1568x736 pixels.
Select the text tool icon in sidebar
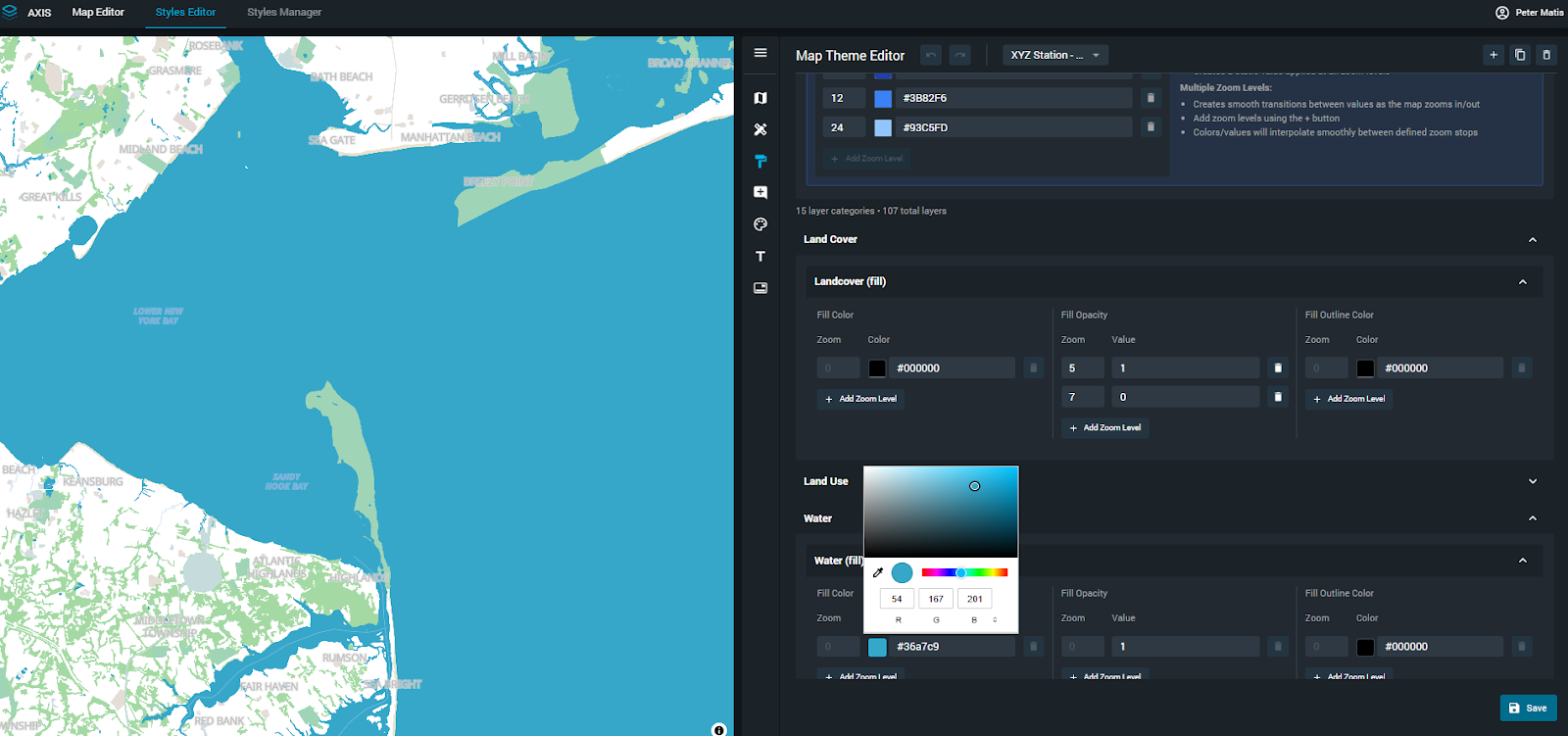tap(760, 257)
